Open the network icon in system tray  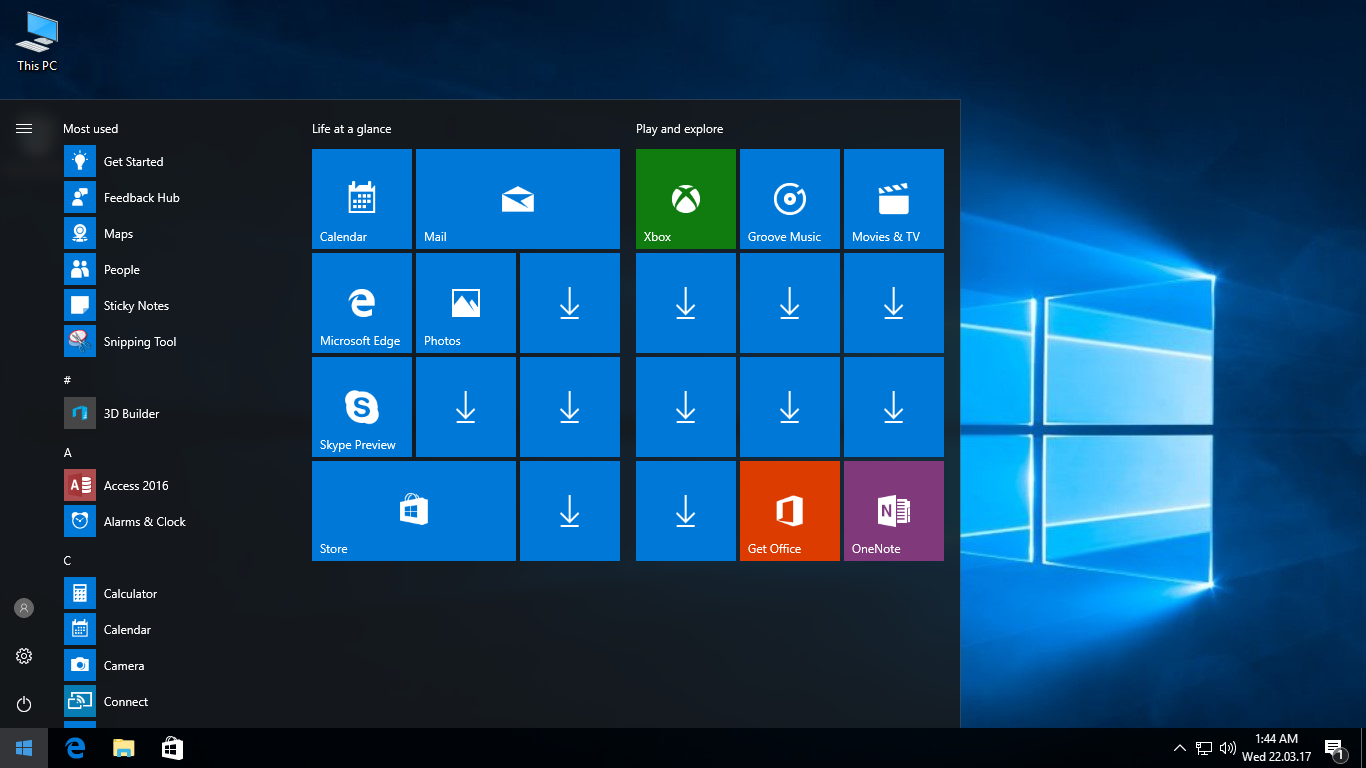click(1204, 748)
